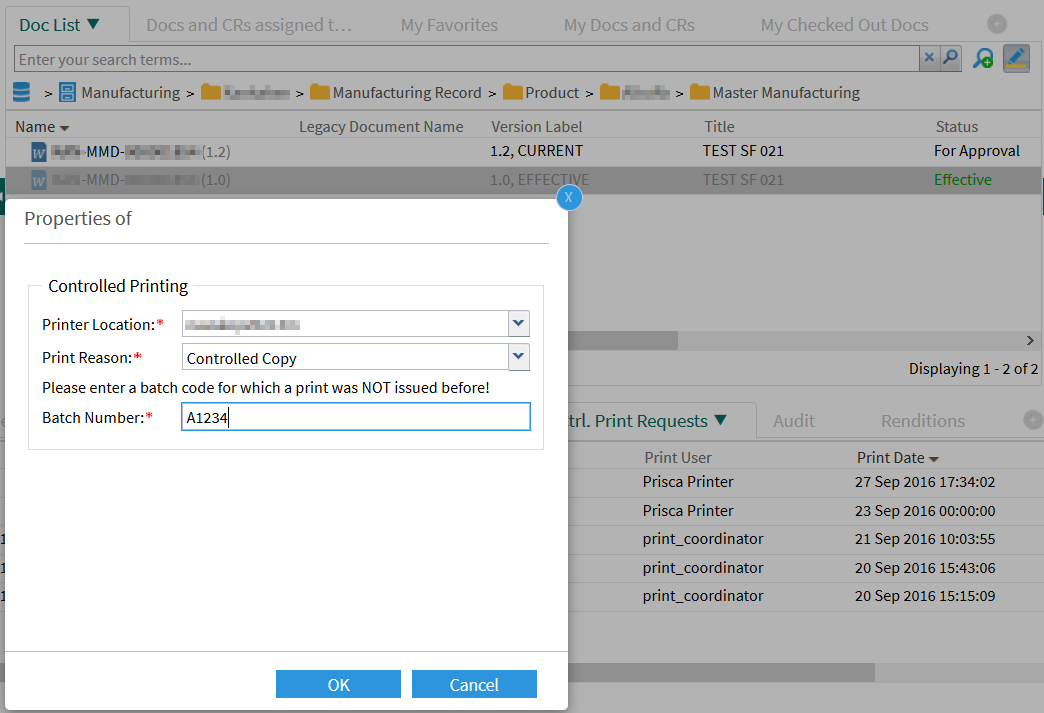The height and width of the screenshot is (713, 1044).
Task: Run search with the magnifying glass icon
Action: [x=949, y=58]
